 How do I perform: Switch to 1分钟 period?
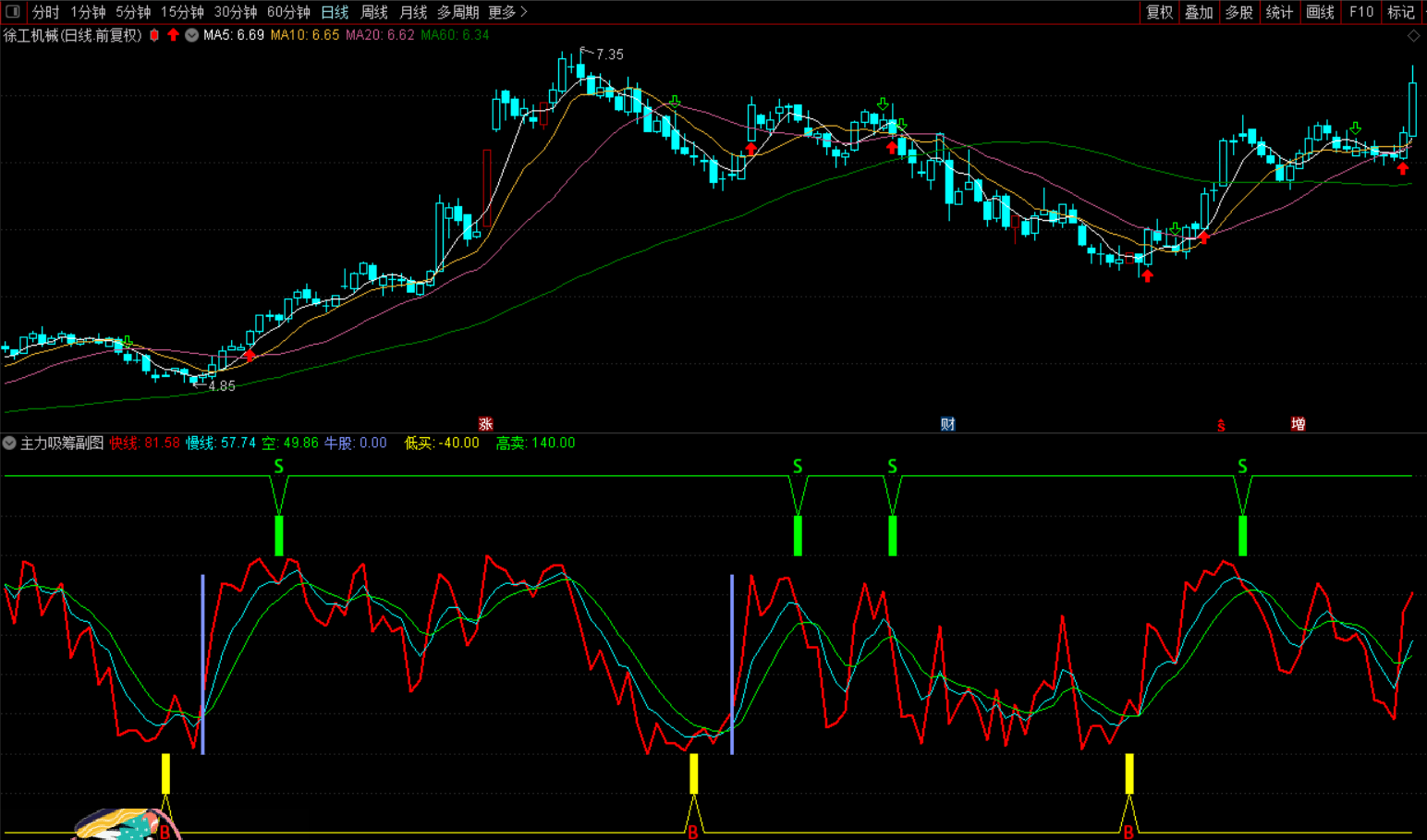[88, 12]
